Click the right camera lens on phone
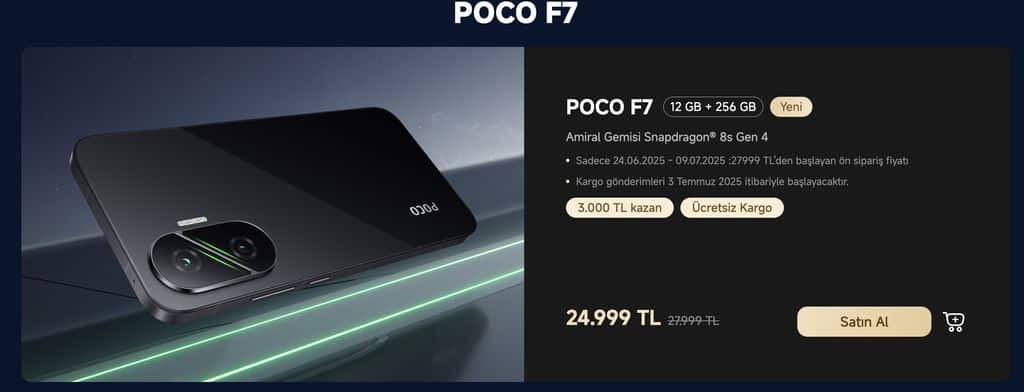Screen dimensions: 1024x392 tap(243, 247)
